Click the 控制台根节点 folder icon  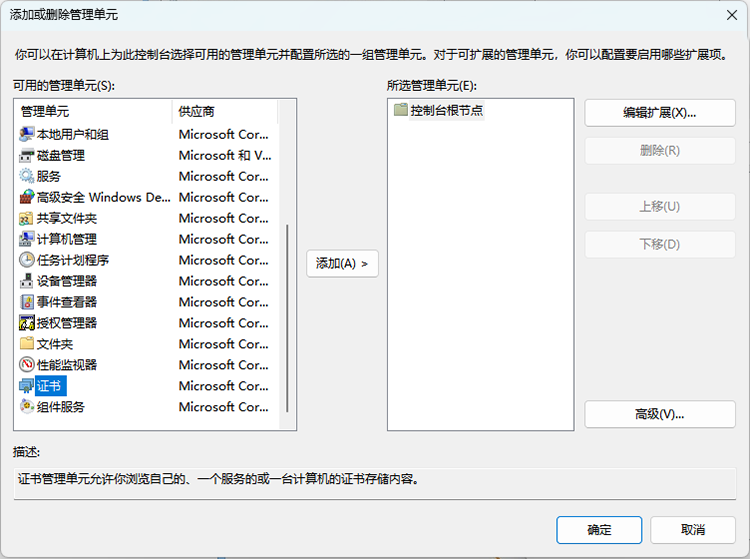[400, 110]
